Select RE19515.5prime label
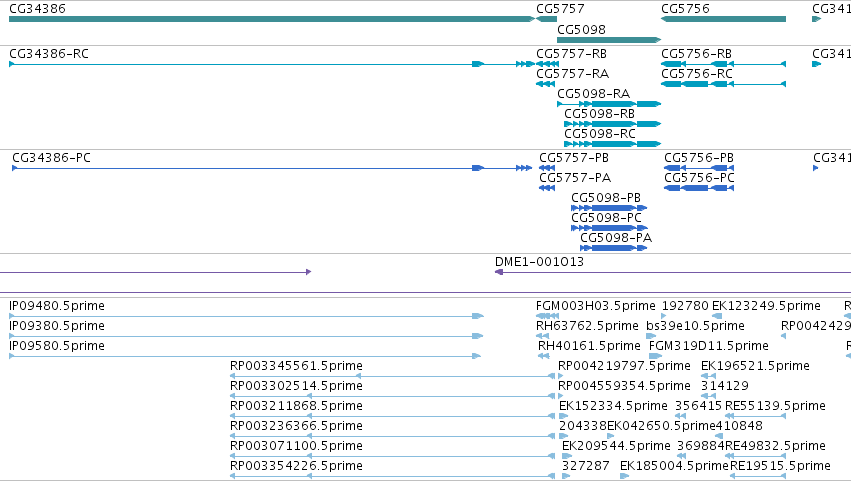 [780, 467]
